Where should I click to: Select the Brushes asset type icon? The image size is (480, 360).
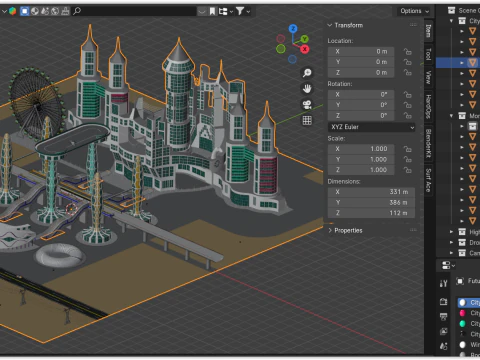(65, 11)
